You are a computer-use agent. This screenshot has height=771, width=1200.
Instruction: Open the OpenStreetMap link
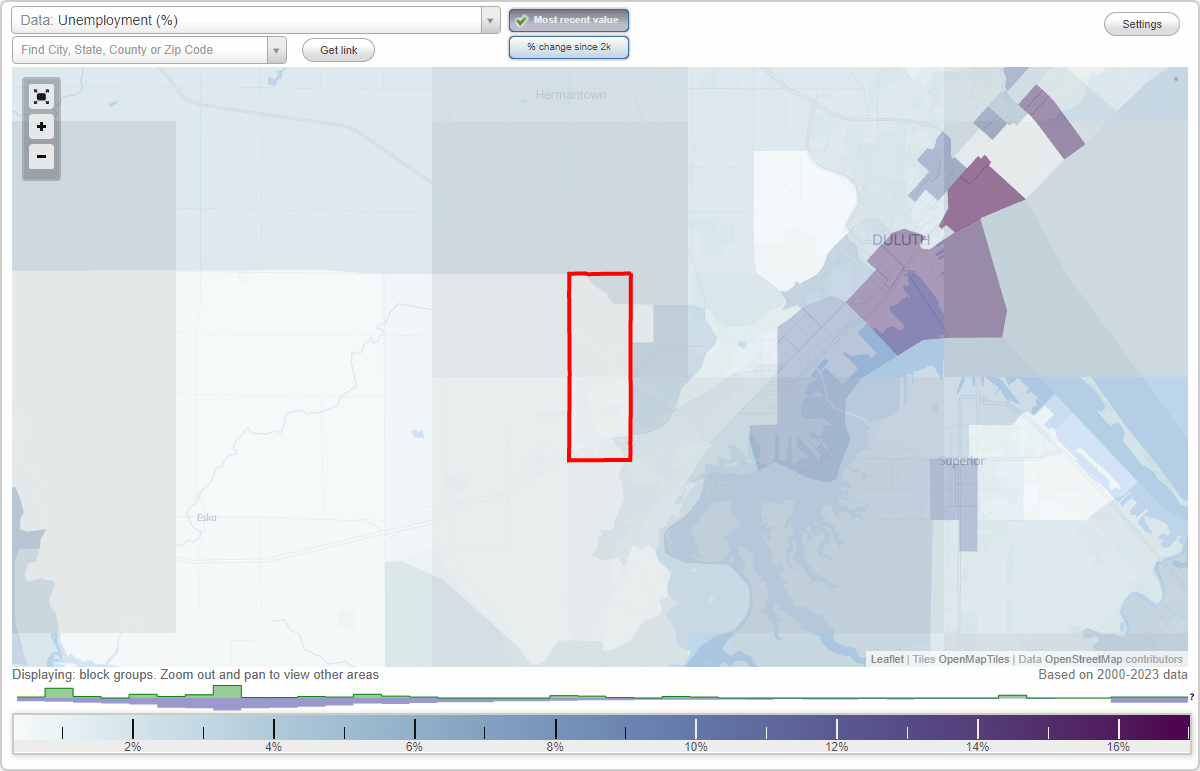coord(1083,659)
